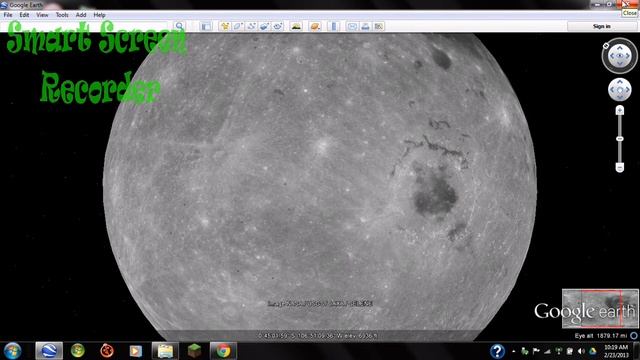
Task: Click the Sign in button
Action: pos(602,26)
